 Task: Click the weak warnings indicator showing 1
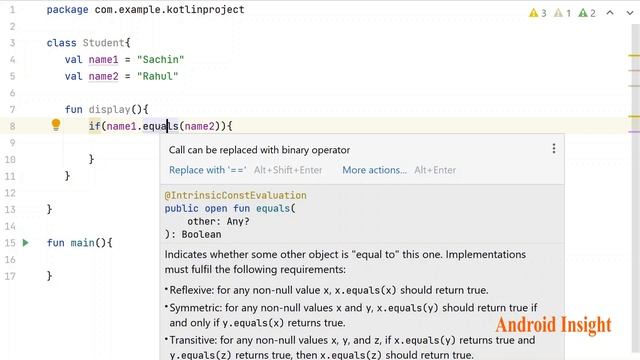[562, 13]
